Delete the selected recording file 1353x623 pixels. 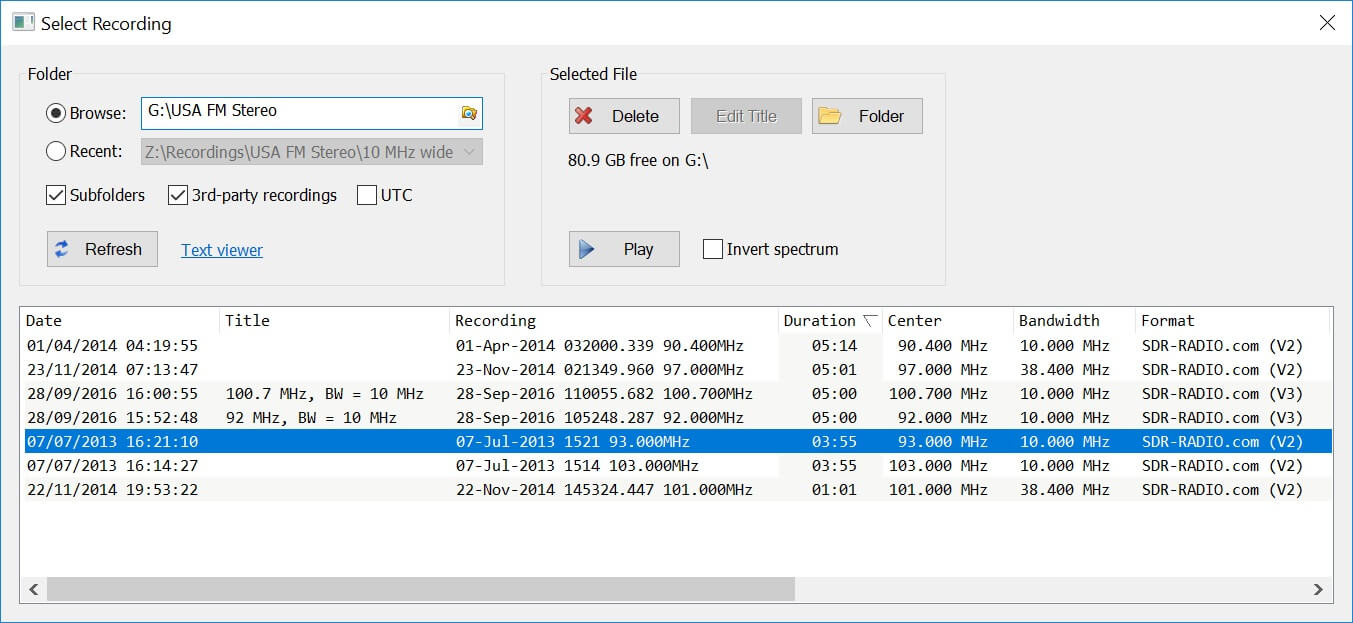click(x=623, y=115)
